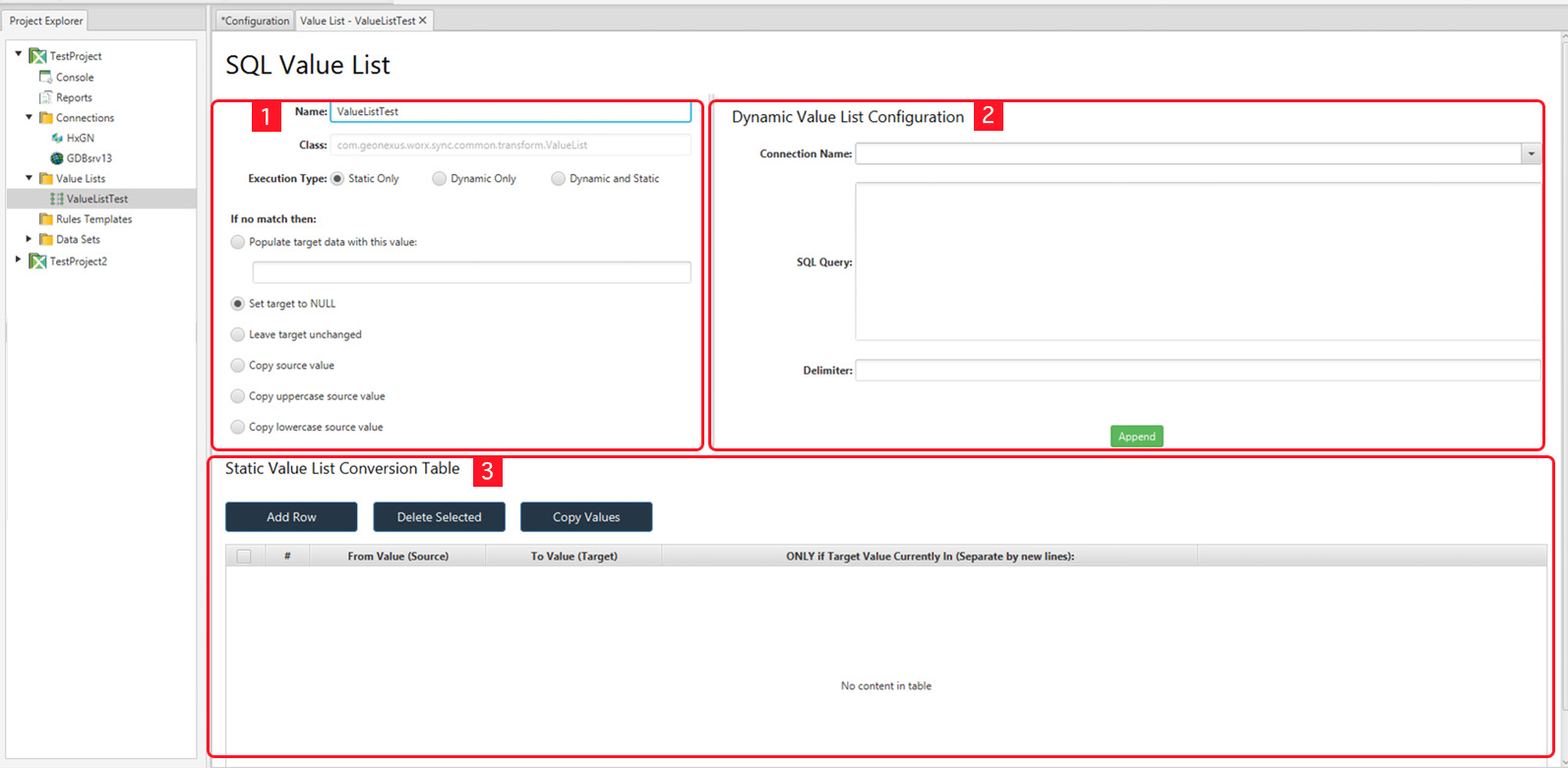The height and width of the screenshot is (768, 1568).
Task: Collapse the Connections tree node
Action: pyautogui.click(x=29, y=117)
